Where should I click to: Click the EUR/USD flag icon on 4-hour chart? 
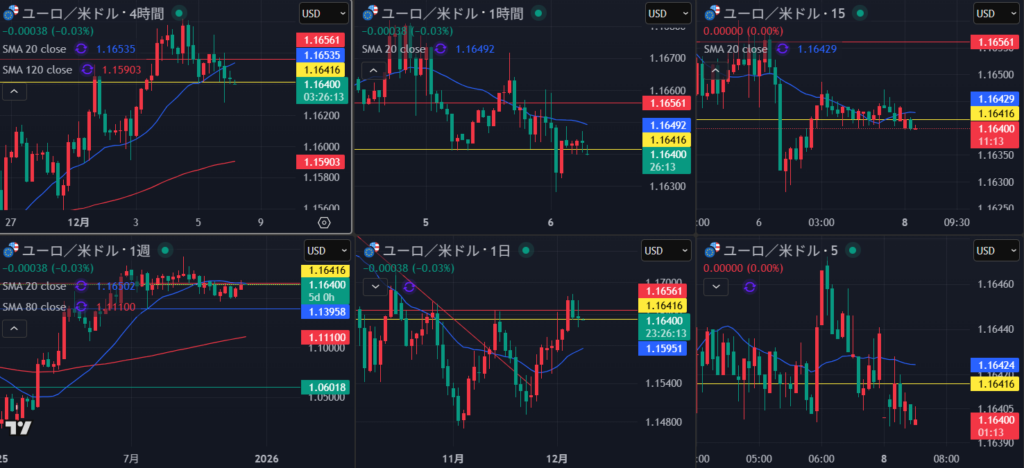click(11, 13)
